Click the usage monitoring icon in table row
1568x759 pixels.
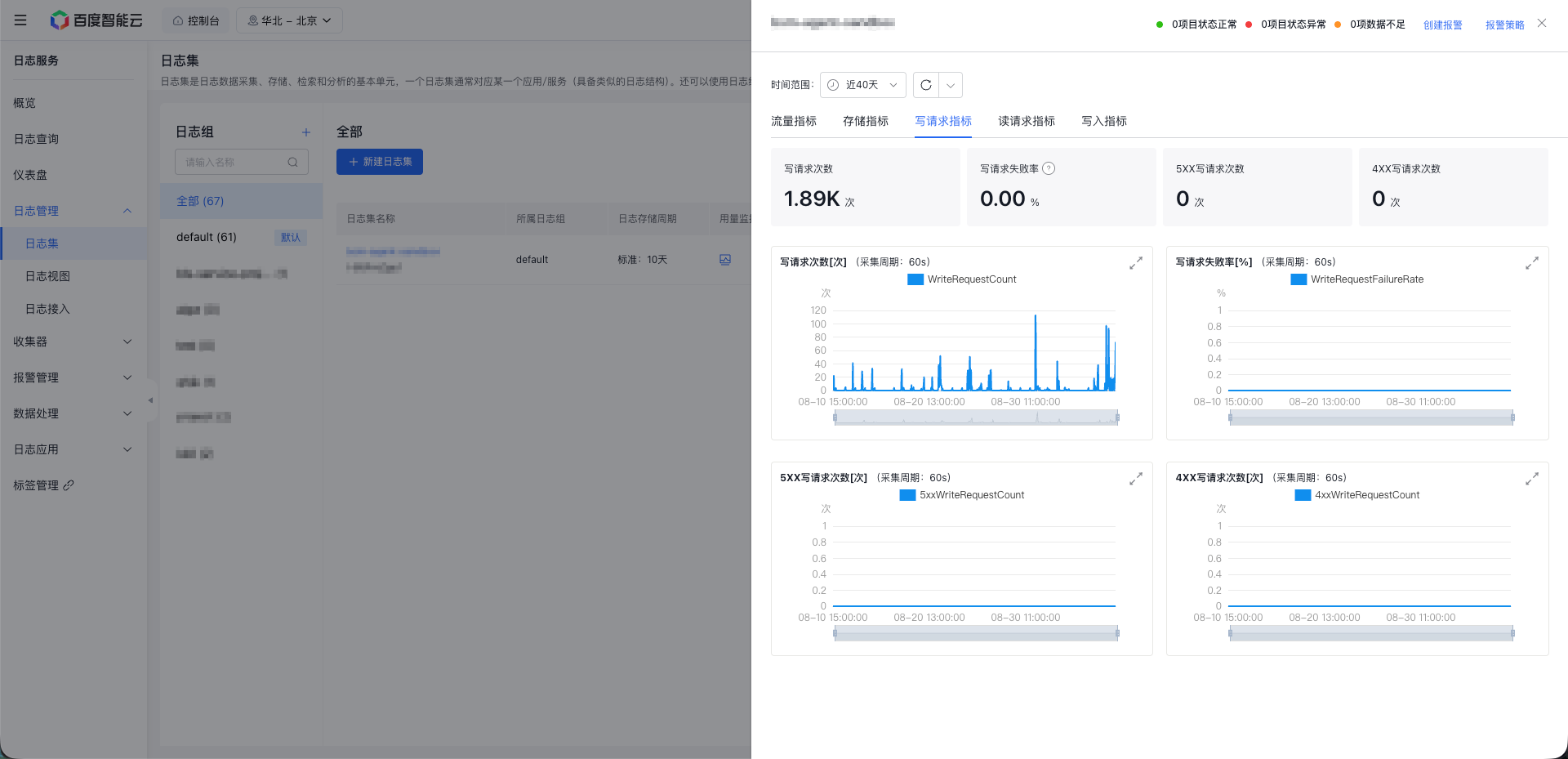[725, 260]
